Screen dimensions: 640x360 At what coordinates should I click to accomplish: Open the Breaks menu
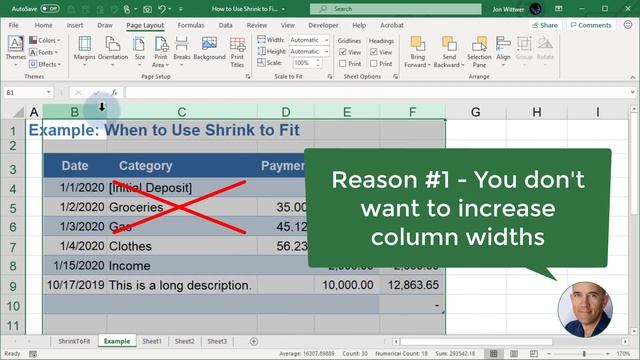[182, 51]
